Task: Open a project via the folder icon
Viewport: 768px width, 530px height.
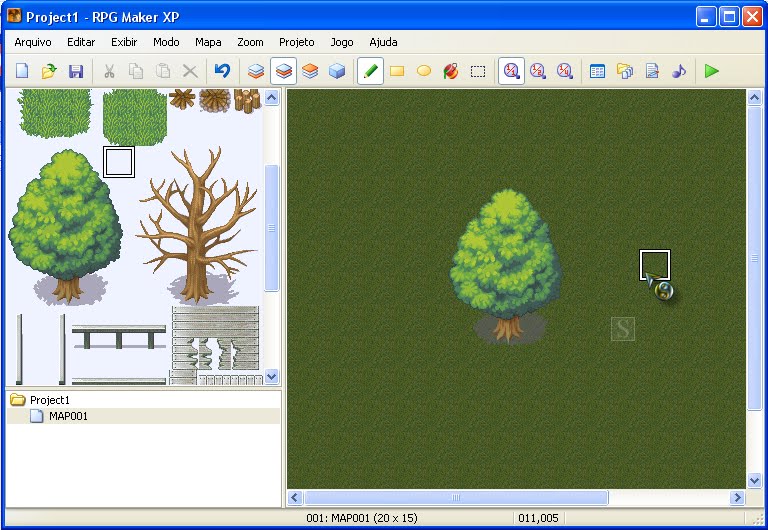Action: (x=48, y=71)
